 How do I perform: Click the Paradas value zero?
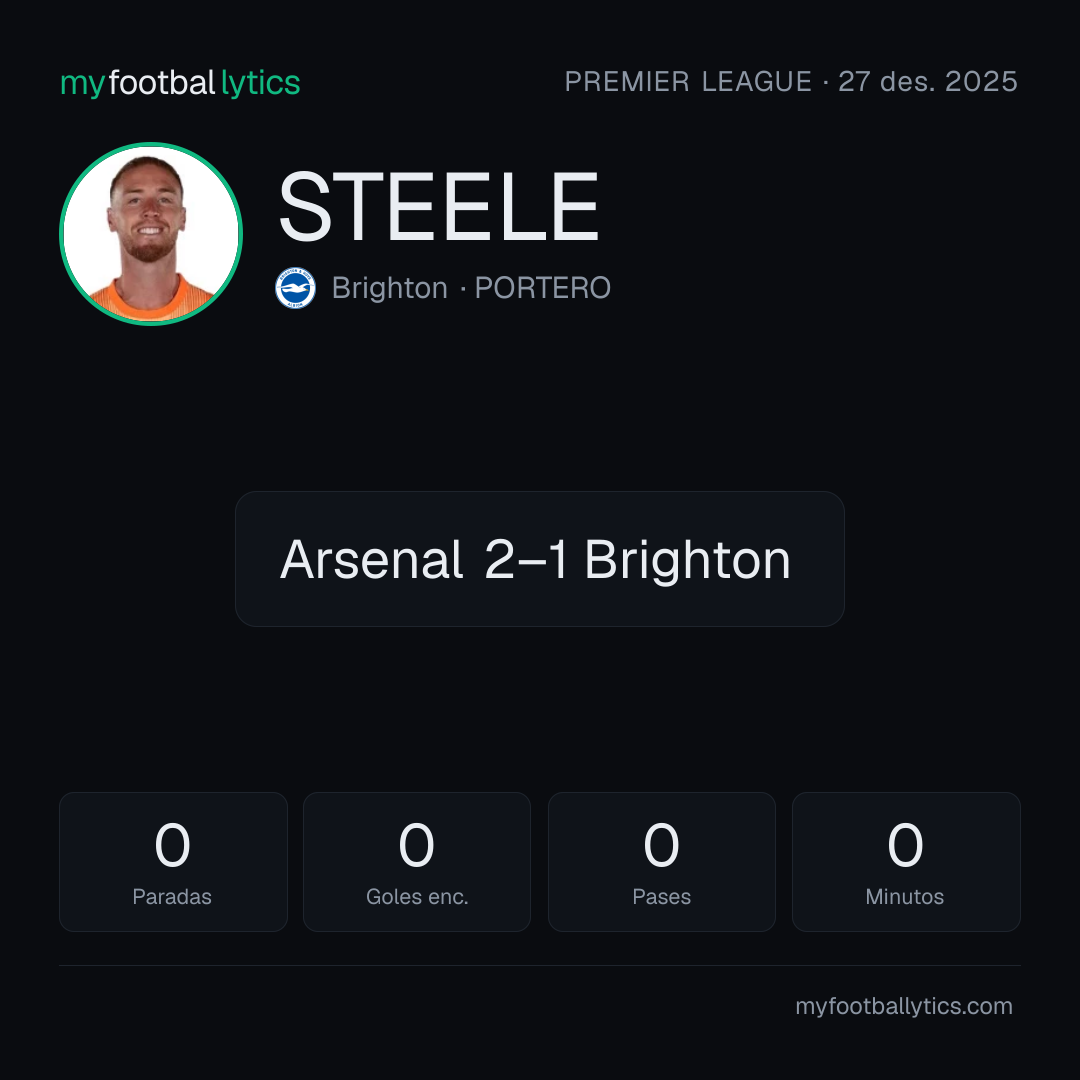[x=172, y=845]
